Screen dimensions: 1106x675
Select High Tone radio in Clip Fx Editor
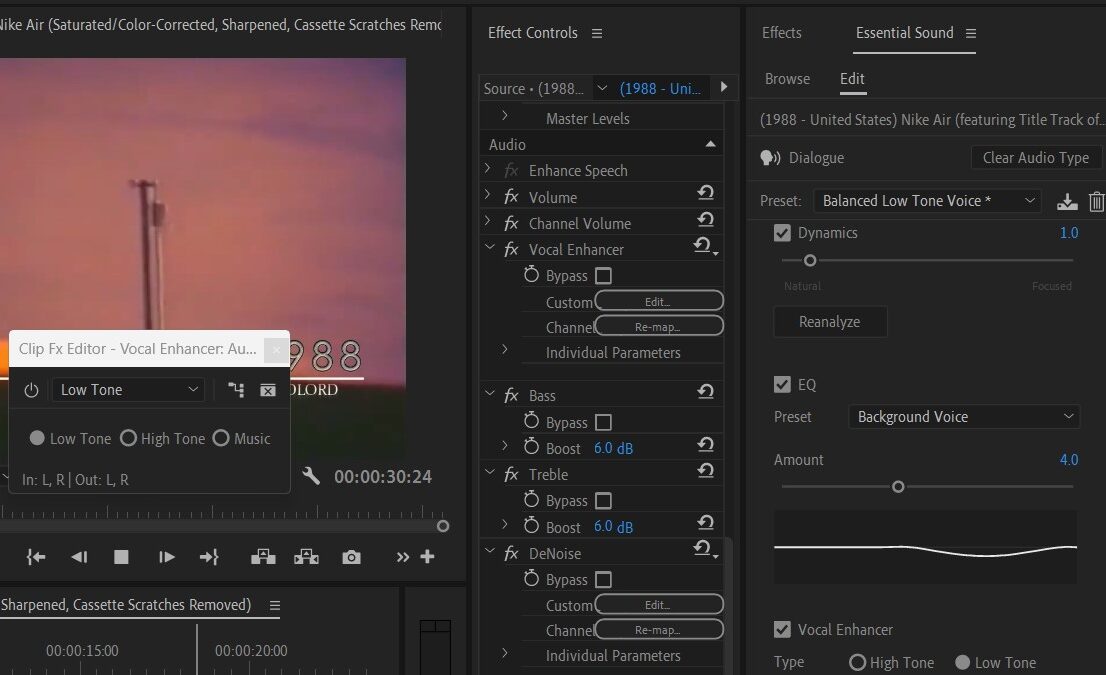click(128, 438)
